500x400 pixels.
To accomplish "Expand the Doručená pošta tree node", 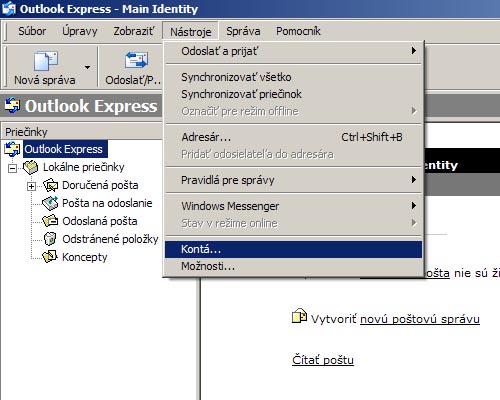I will tap(31, 186).
